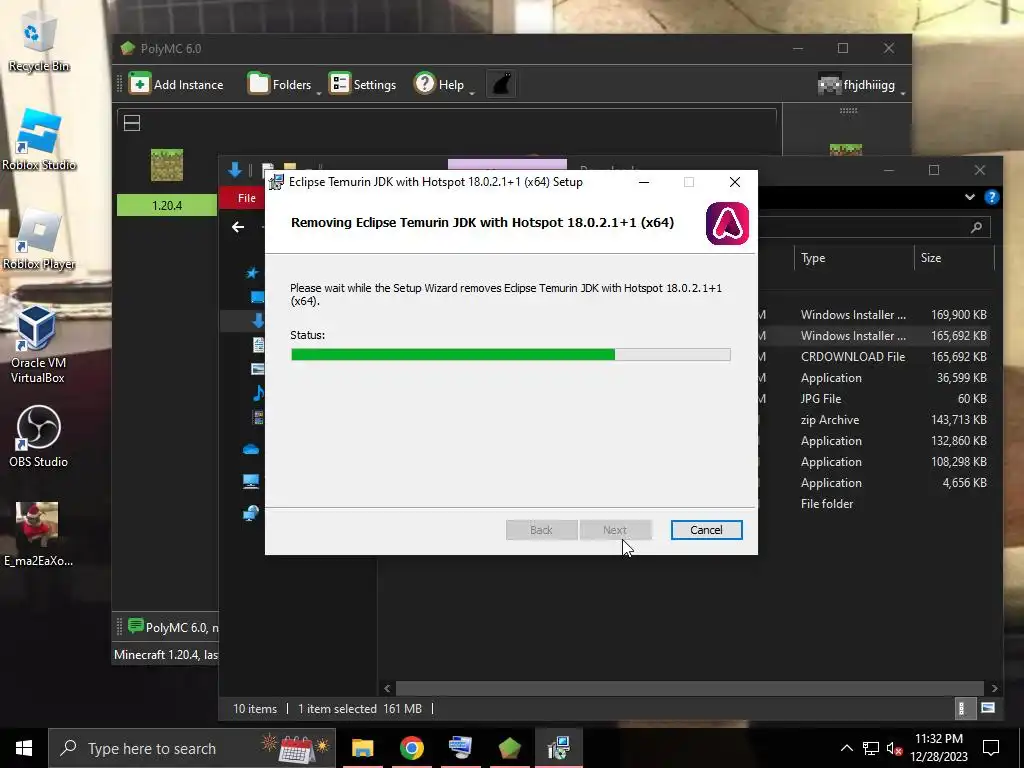Click the Setup dialog title bar installer icon
Screen dimensions: 1024x768
[x=276, y=182]
